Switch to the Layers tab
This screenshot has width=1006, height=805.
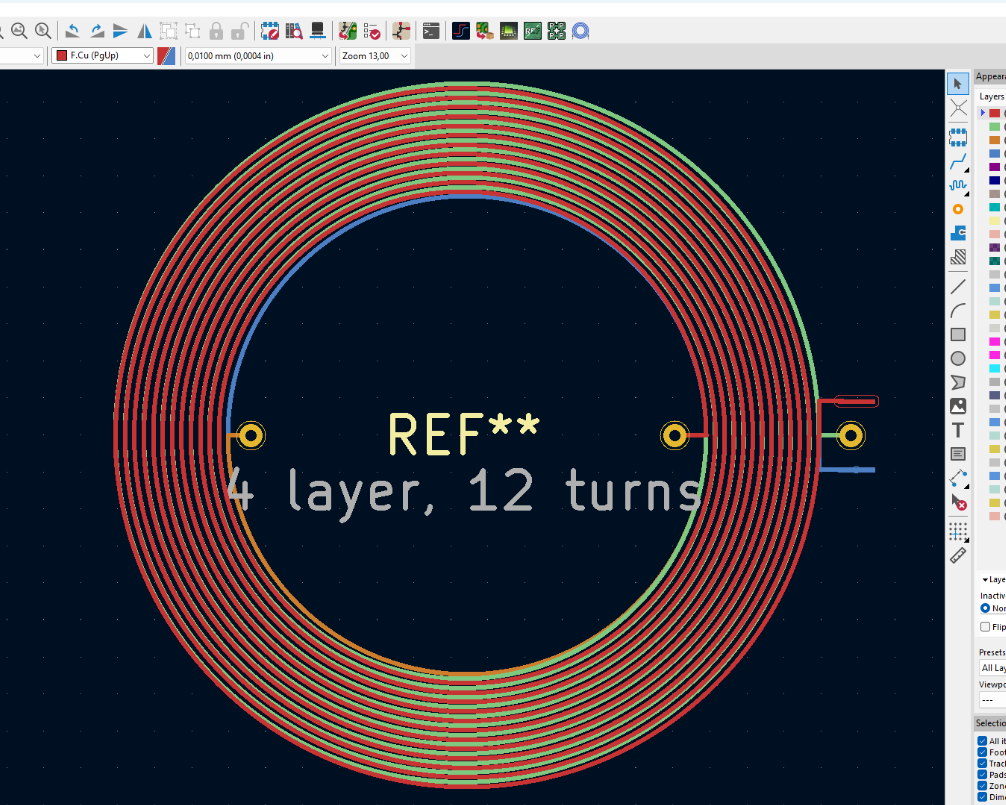click(x=992, y=96)
